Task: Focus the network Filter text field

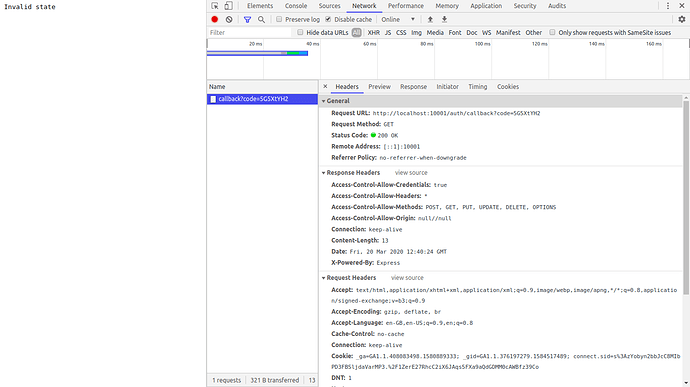Action: click(x=249, y=33)
